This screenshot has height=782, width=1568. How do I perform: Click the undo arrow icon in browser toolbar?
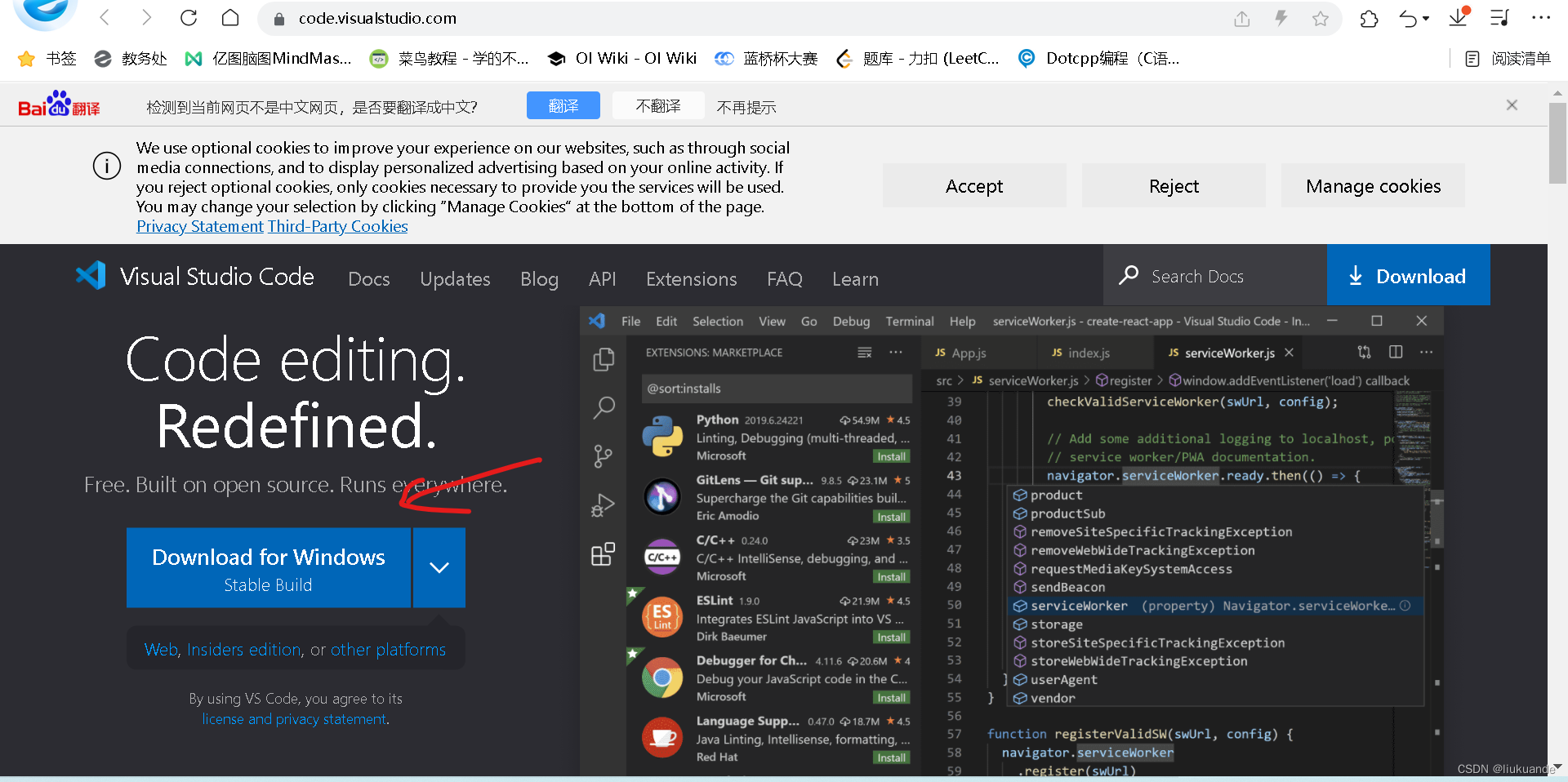pyautogui.click(x=1408, y=19)
